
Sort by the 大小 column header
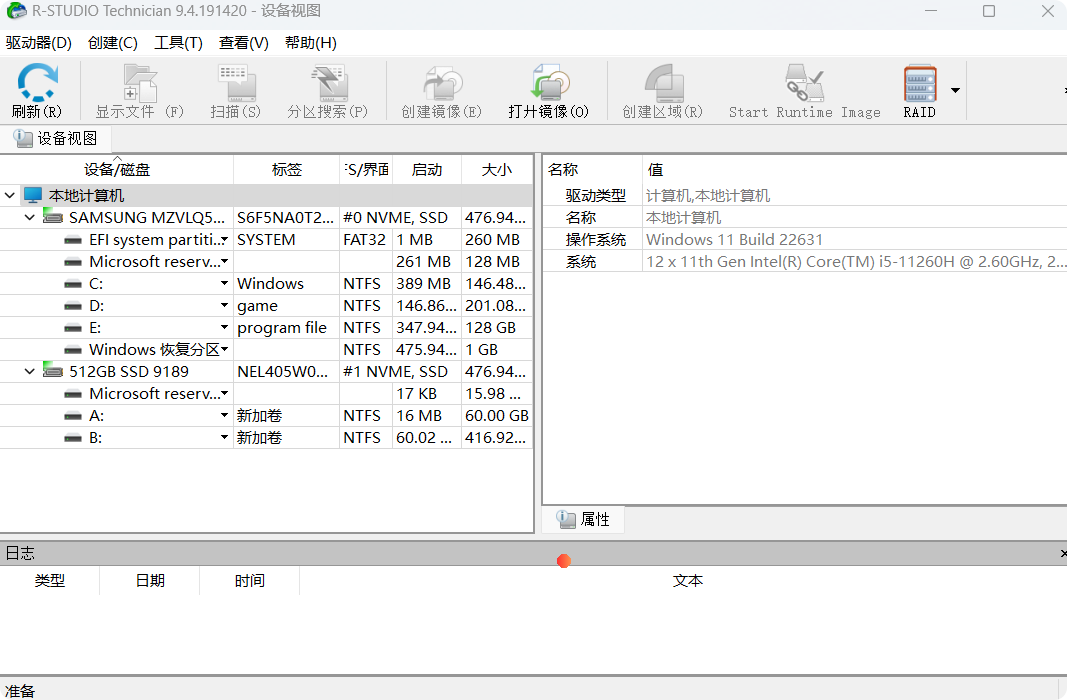coord(497,169)
